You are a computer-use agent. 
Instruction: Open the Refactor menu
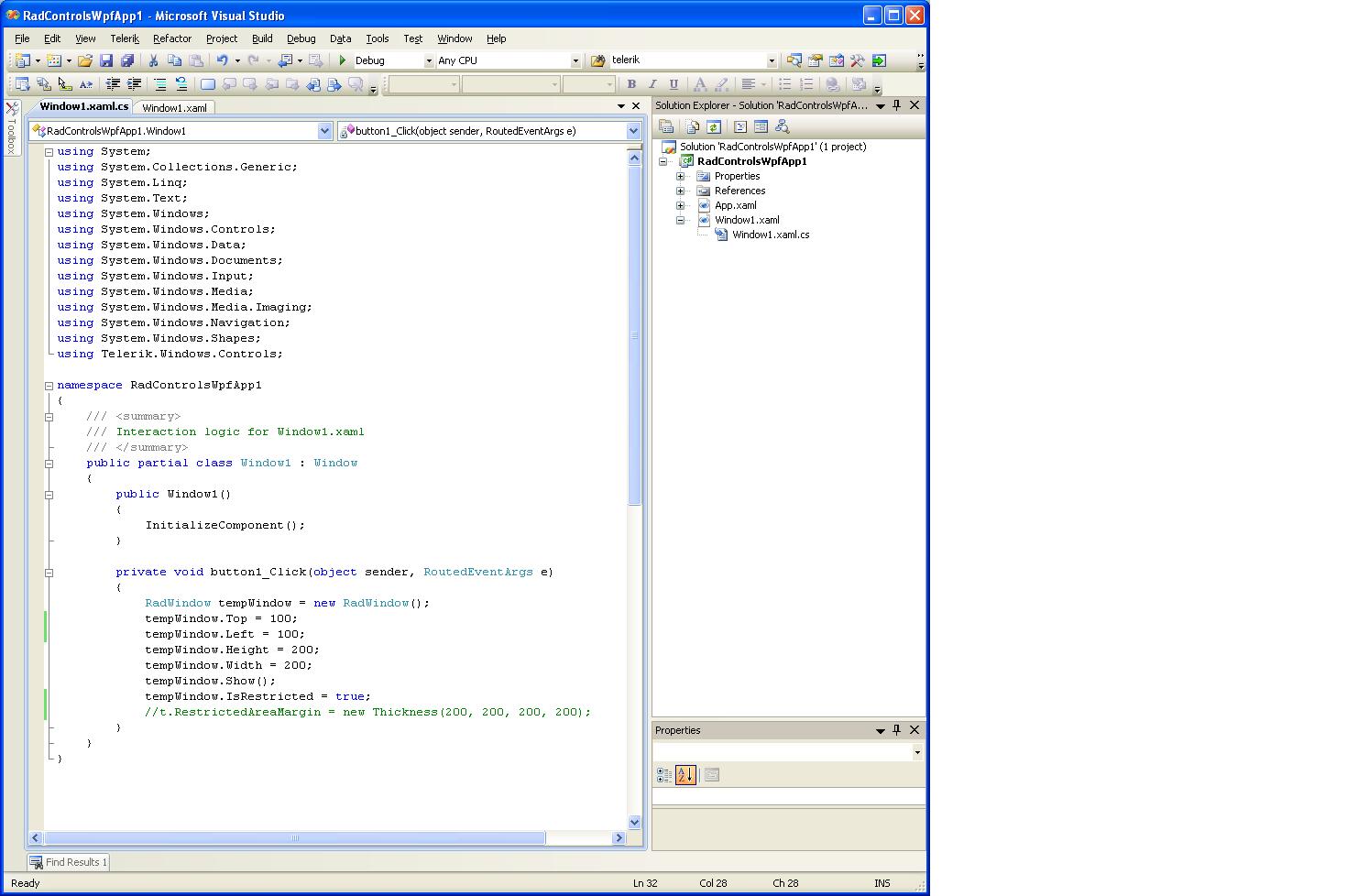coord(172,38)
